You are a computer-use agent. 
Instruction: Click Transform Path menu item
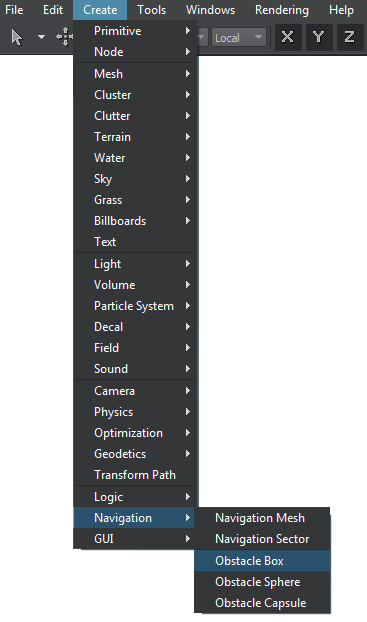coord(135,474)
